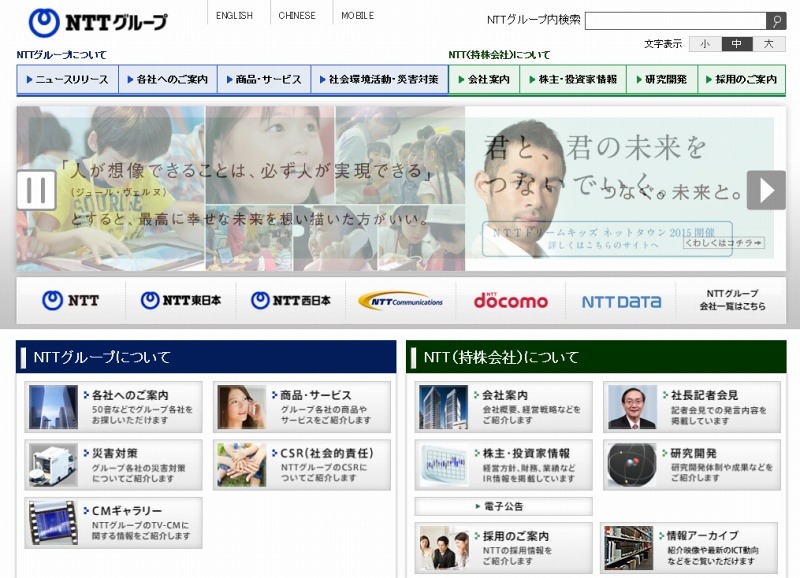Image resolution: width=800 pixels, height=578 pixels.
Task: Open 採用のご案内 in the green navigation bar
Action: point(742,79)
